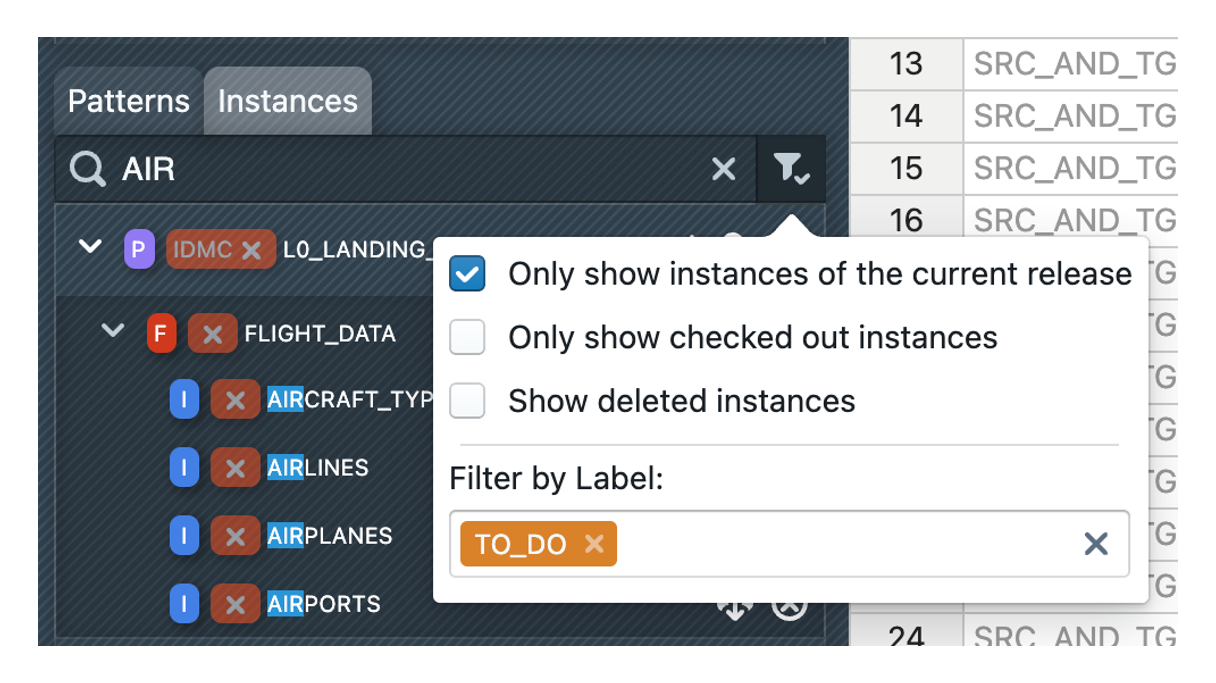1216x683 pixels.
Task: Enable Show deleted instances checkbox
Action: tap(467, 401)
